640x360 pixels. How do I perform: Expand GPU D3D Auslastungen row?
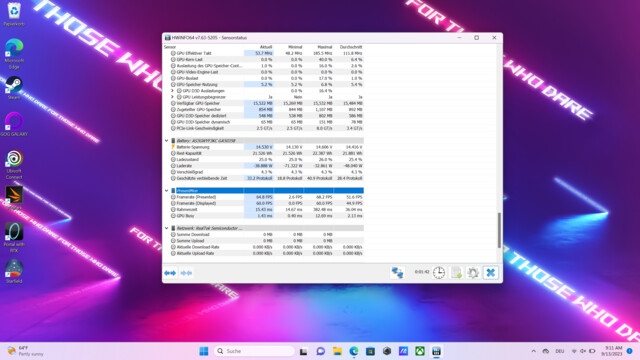172,91
